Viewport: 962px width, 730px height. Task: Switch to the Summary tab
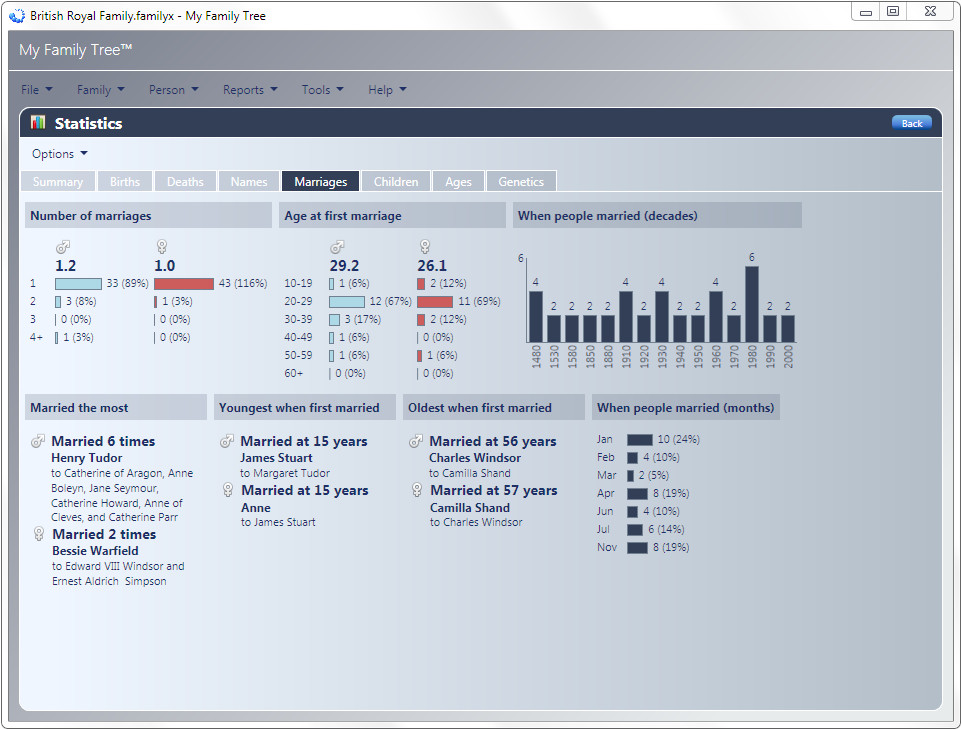click(x=58, y=182)
